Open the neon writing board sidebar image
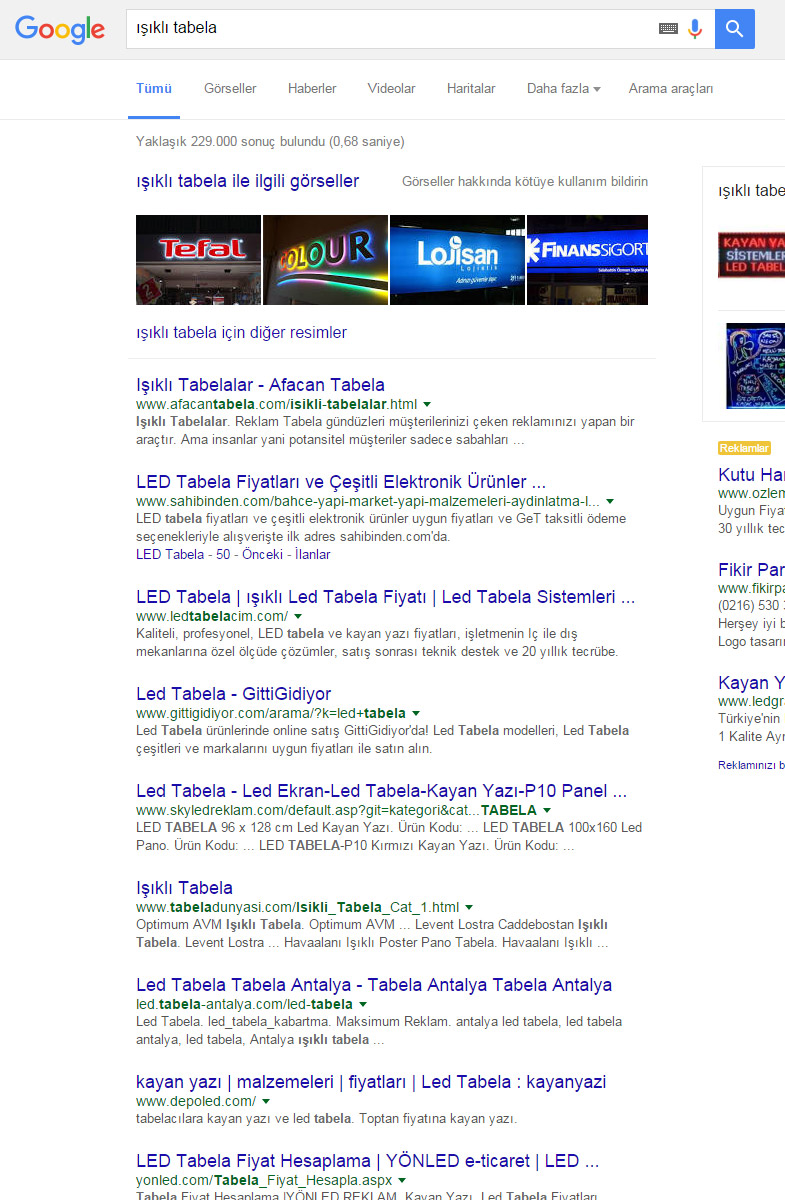The height and width of the screenshot is (1200, 785). pos(755,365)
